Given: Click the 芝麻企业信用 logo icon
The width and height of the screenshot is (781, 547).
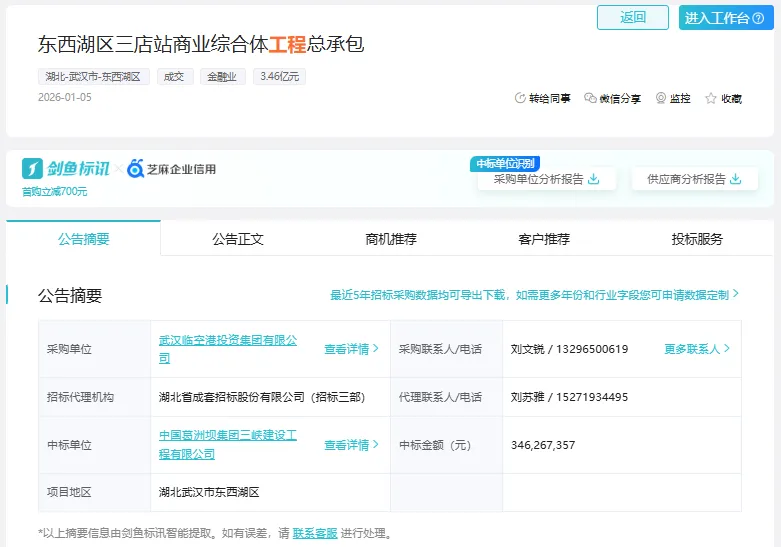Looking at the screenshot, I should click(x=136, y=169).
